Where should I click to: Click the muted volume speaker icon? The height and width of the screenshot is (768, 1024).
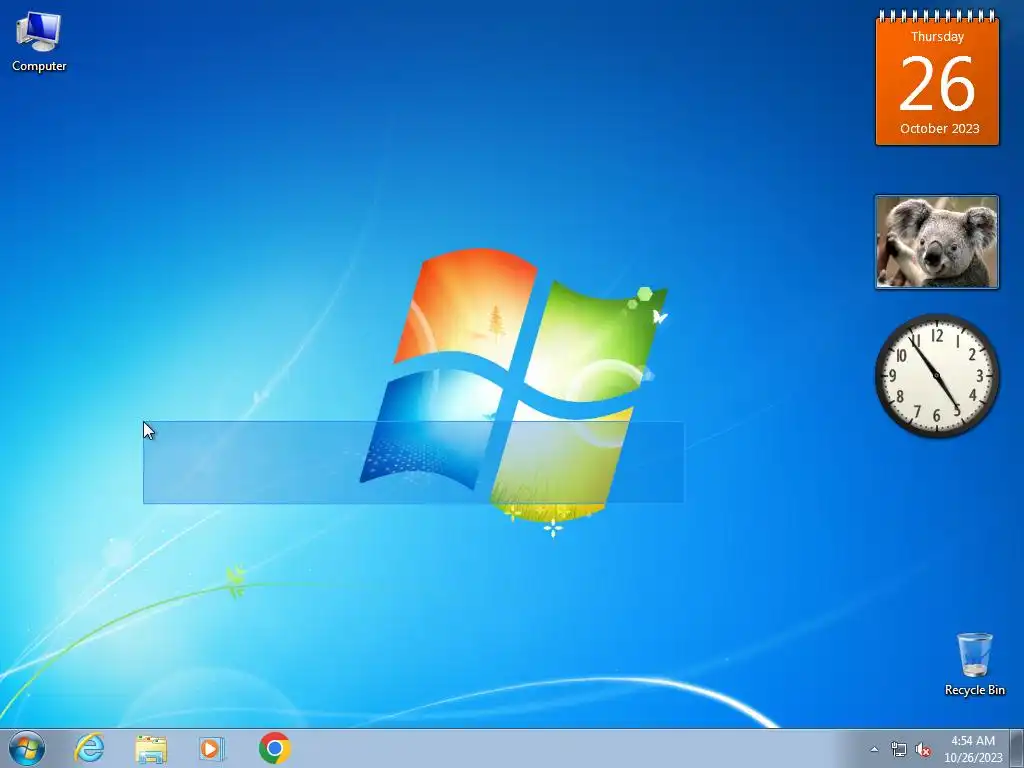[x=923, y=750]
